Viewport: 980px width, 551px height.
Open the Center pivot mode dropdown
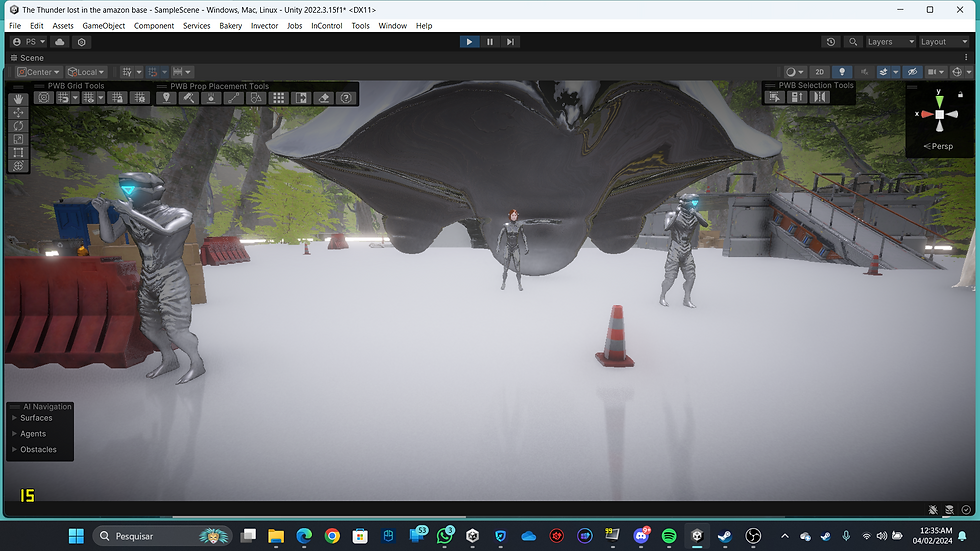point(39,72)
